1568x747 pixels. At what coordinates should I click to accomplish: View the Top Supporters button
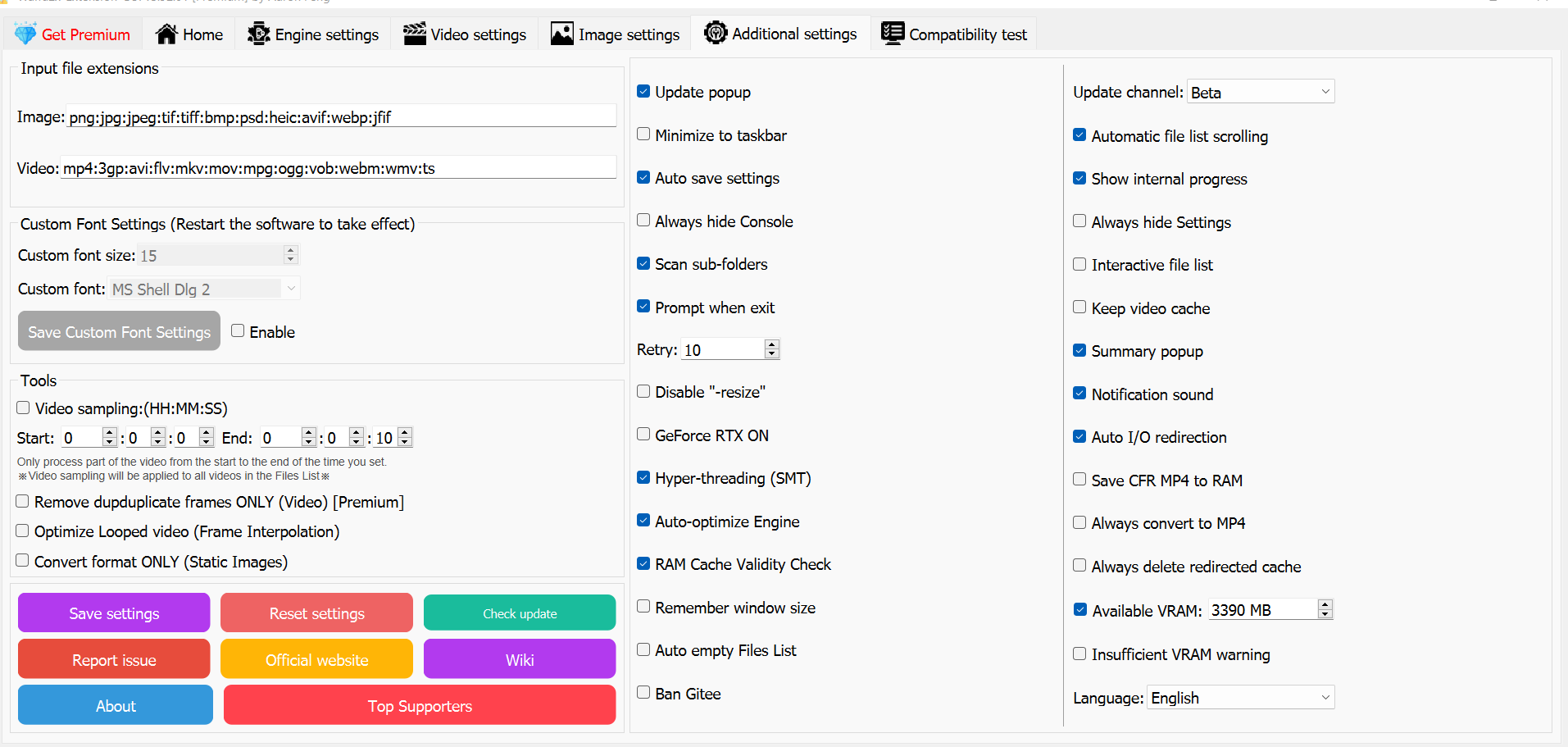coord(420,705)
